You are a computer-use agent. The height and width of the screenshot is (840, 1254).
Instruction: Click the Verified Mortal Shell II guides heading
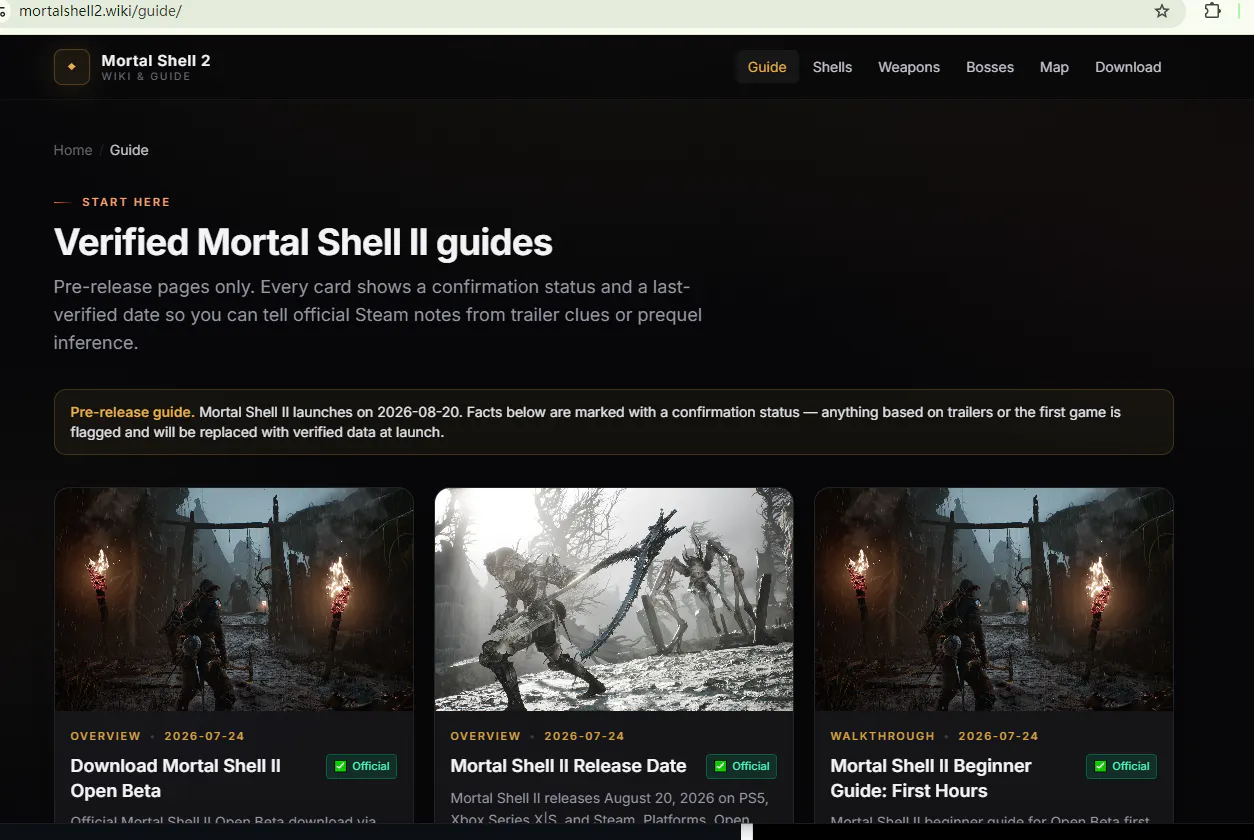pyautogui.click(x=303, y=242)
